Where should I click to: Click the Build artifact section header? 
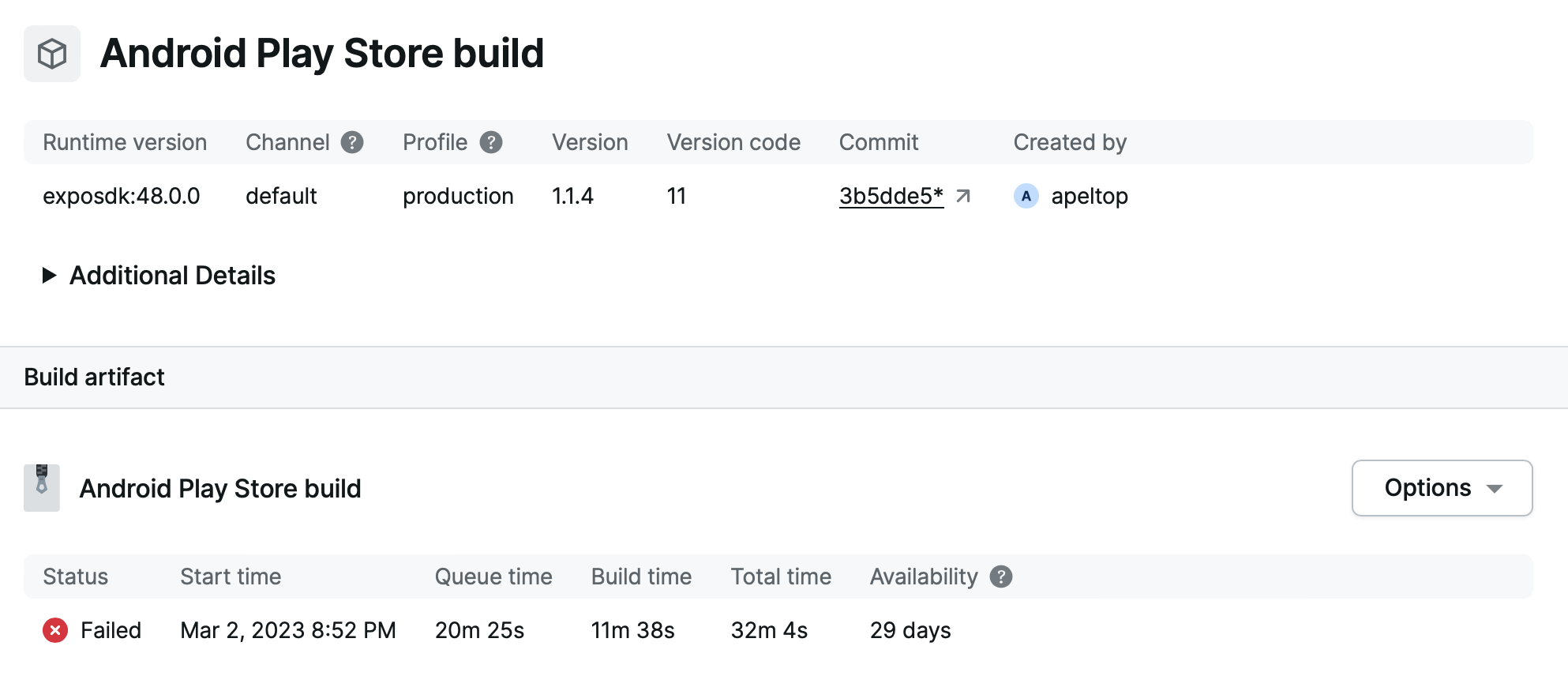point(94,377)
